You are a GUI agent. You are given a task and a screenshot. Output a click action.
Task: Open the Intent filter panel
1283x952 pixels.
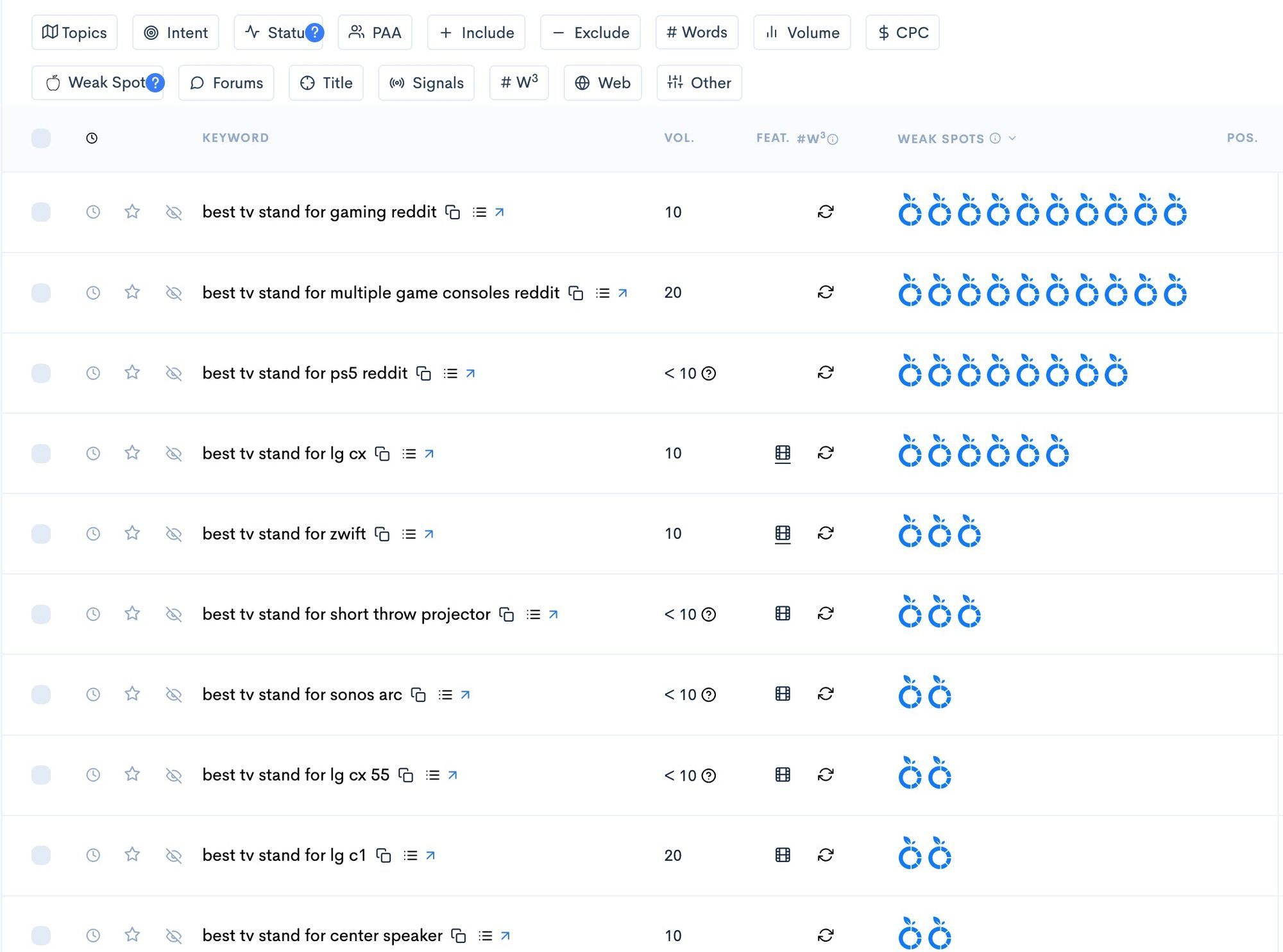(x=175, y=32)
